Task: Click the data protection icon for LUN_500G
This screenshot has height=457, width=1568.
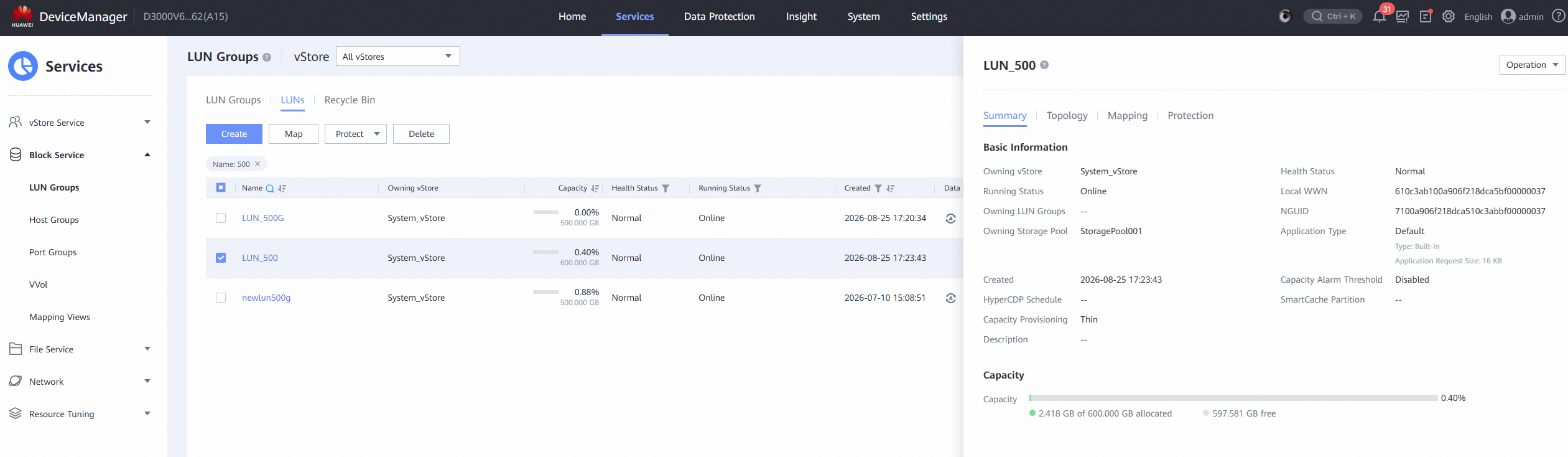Action: (950, 219)
